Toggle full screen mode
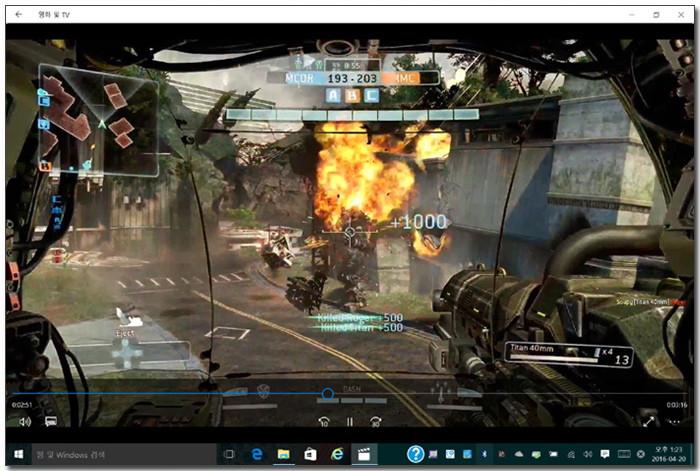 [x=649, y=421]
